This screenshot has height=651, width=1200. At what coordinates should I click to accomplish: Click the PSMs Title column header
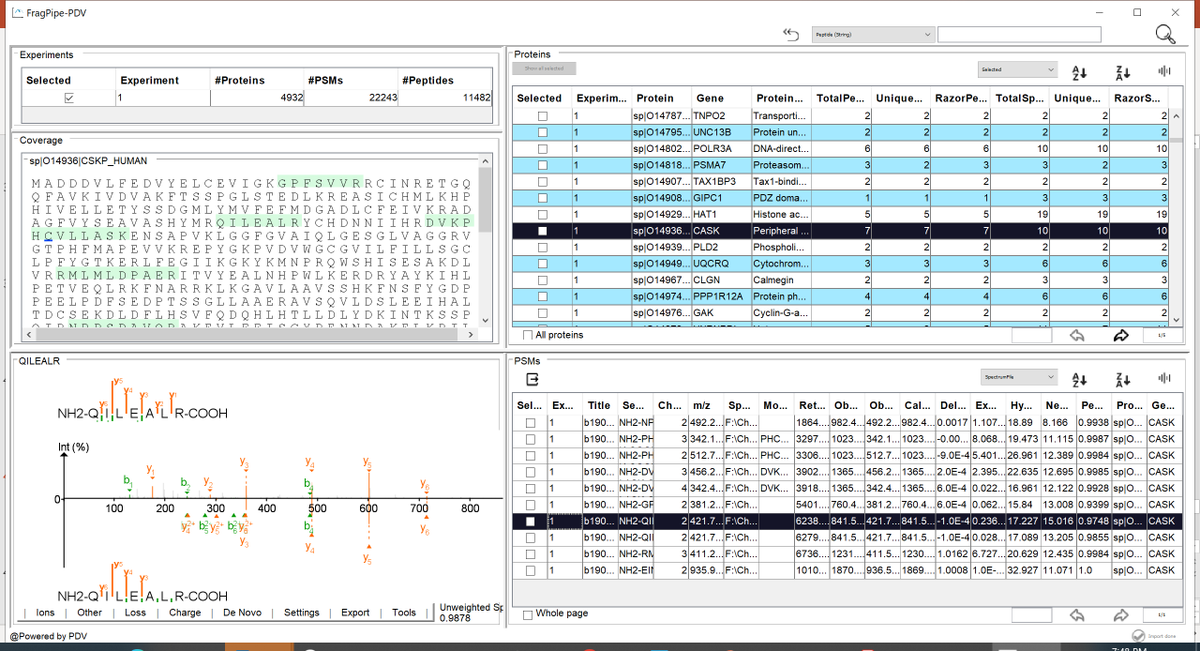click(599, 406)
